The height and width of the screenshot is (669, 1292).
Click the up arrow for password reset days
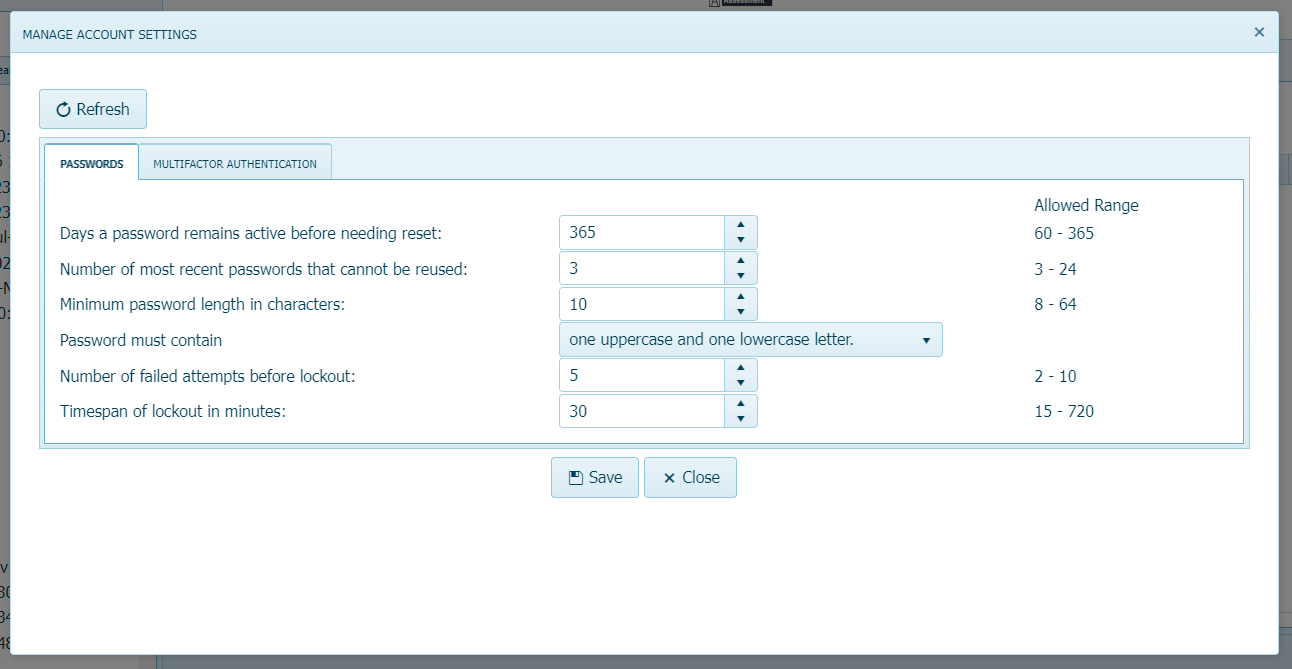[x=740, y=226]
